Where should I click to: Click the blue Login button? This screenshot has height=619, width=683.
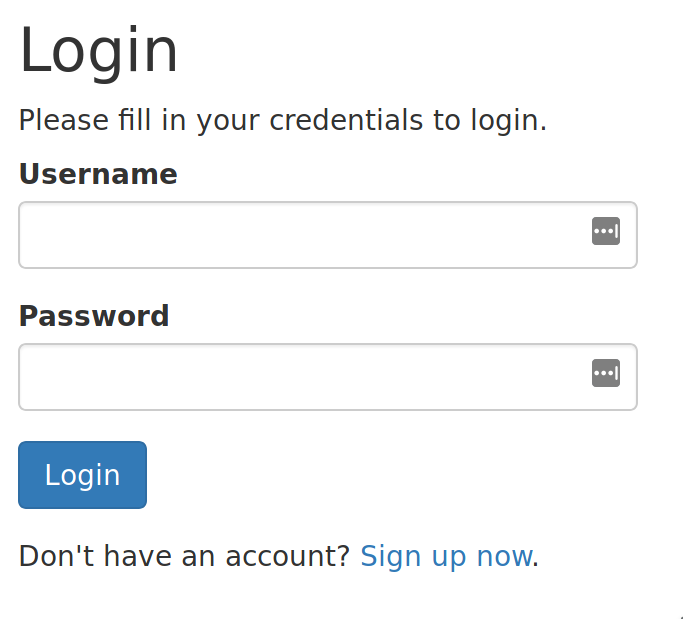point(82,475)
